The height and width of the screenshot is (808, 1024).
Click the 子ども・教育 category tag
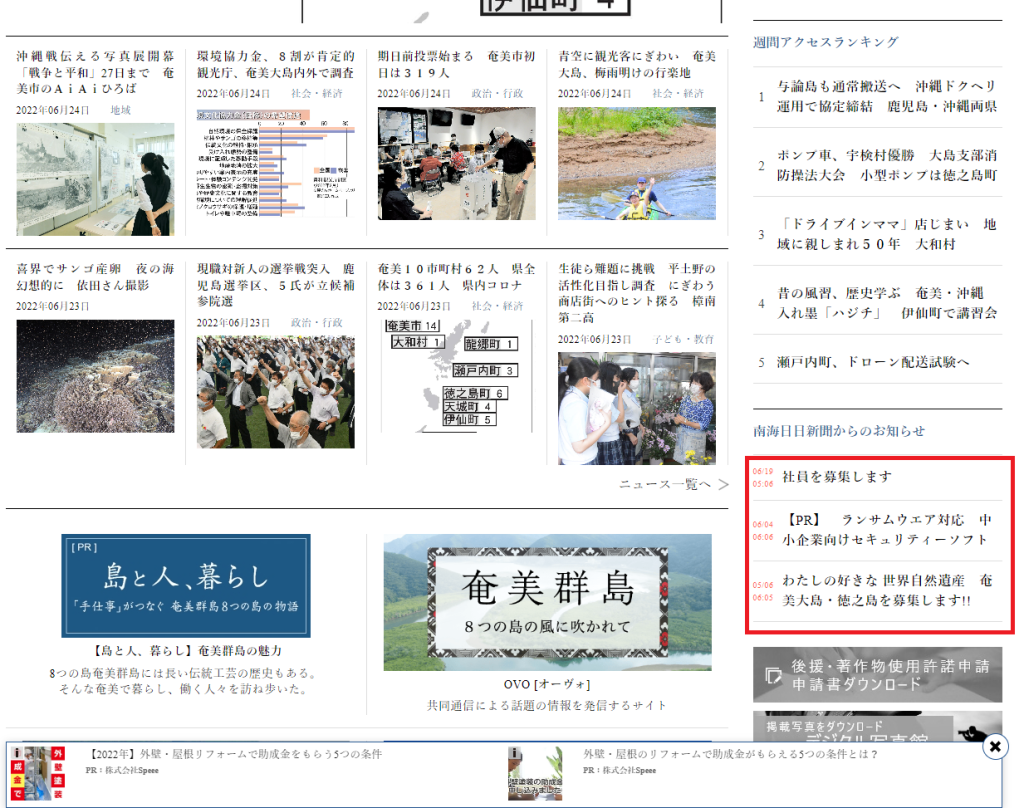click(x=684, y=340)
